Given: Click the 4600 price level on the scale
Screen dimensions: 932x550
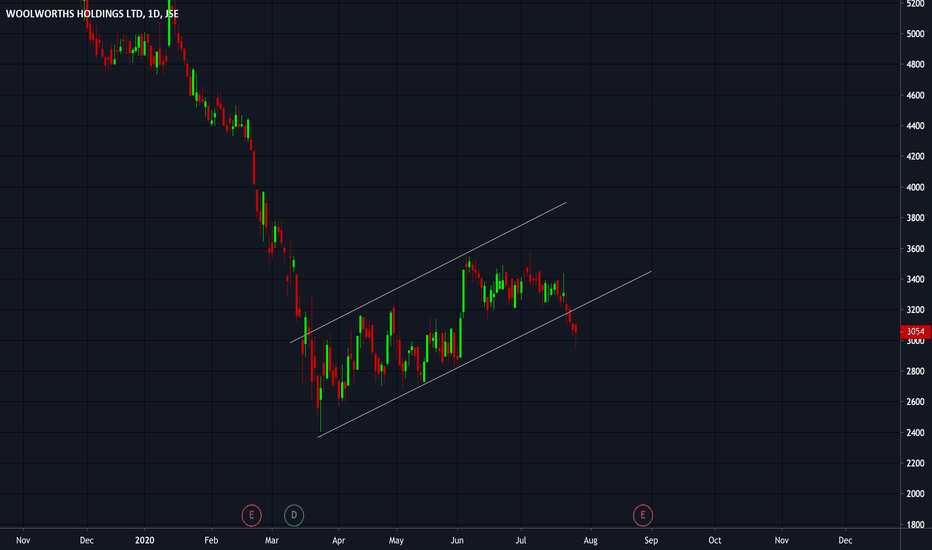Looking at the screenshot, I should (915, 95).
